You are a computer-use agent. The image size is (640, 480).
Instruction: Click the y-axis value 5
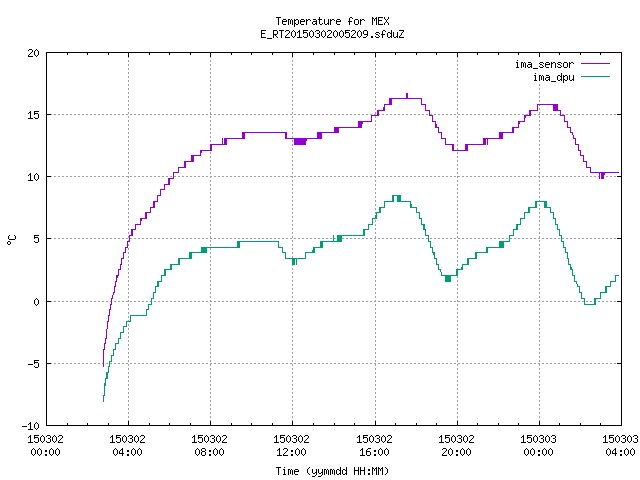click(36, 239)
